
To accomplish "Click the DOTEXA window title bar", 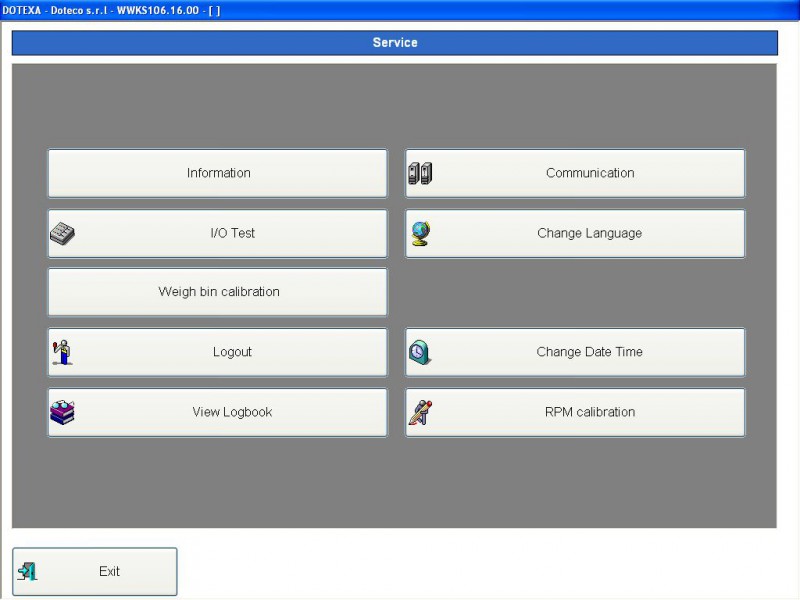I will point(400,7).
